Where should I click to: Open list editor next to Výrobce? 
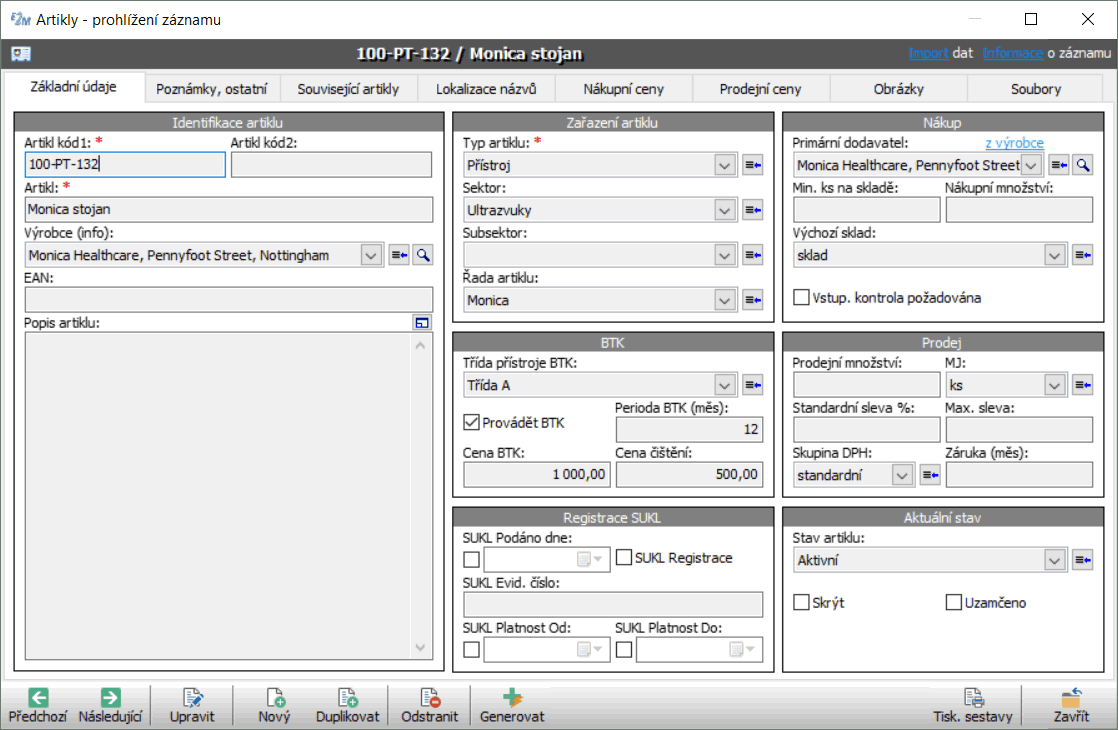[399, 255]
